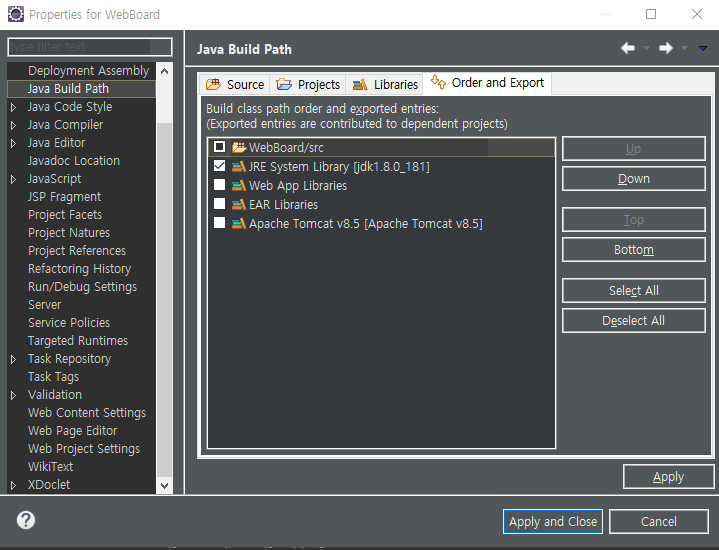Click the sidebar scroll down arrow
The height and width of the screenshot is (550, 719).
pos(165,485)
